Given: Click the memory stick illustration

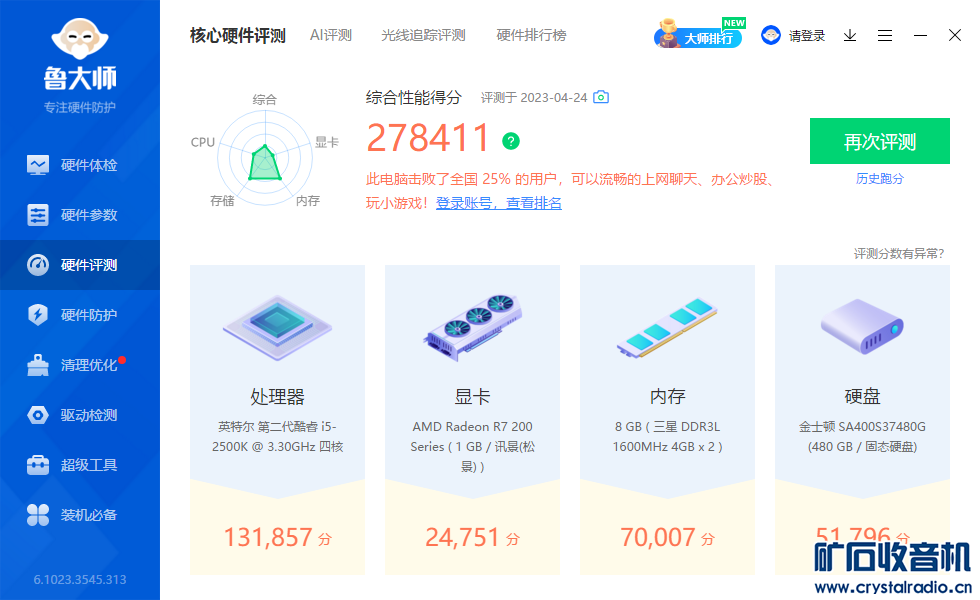Looking at the screenshot, I should click(x=668, y=328).
